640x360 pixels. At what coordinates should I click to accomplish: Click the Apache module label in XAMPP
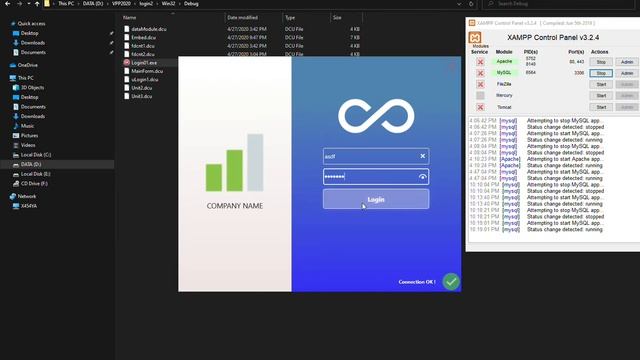point(504,61)
